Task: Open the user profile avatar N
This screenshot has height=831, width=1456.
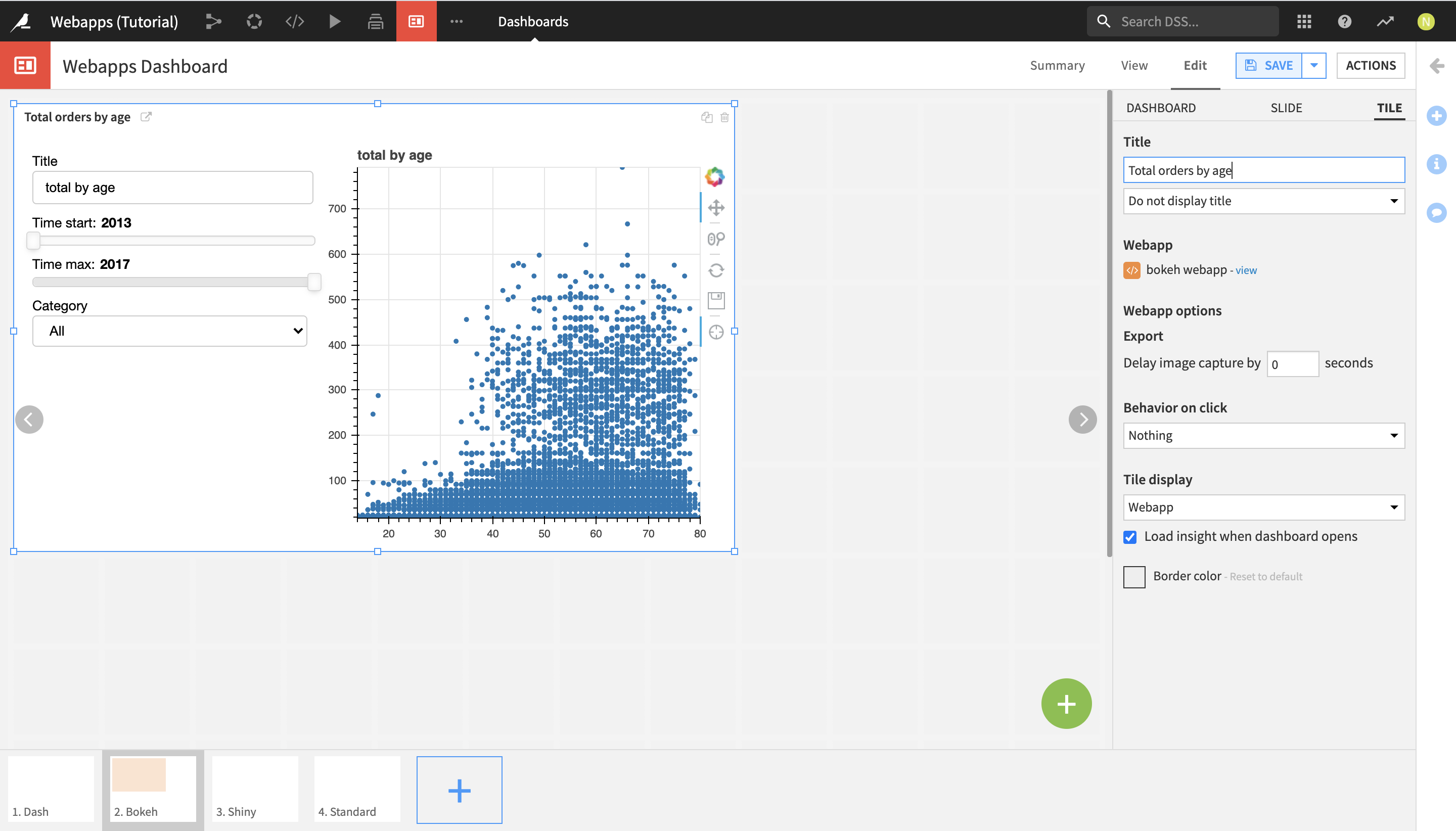Action: coord(1426,22)
